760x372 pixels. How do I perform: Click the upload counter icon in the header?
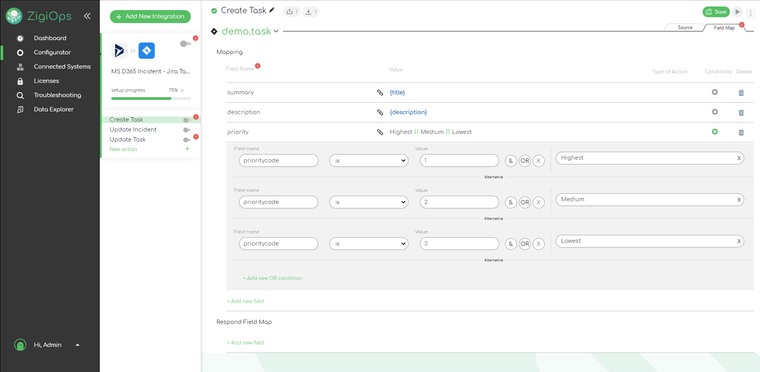coord(291,12)
